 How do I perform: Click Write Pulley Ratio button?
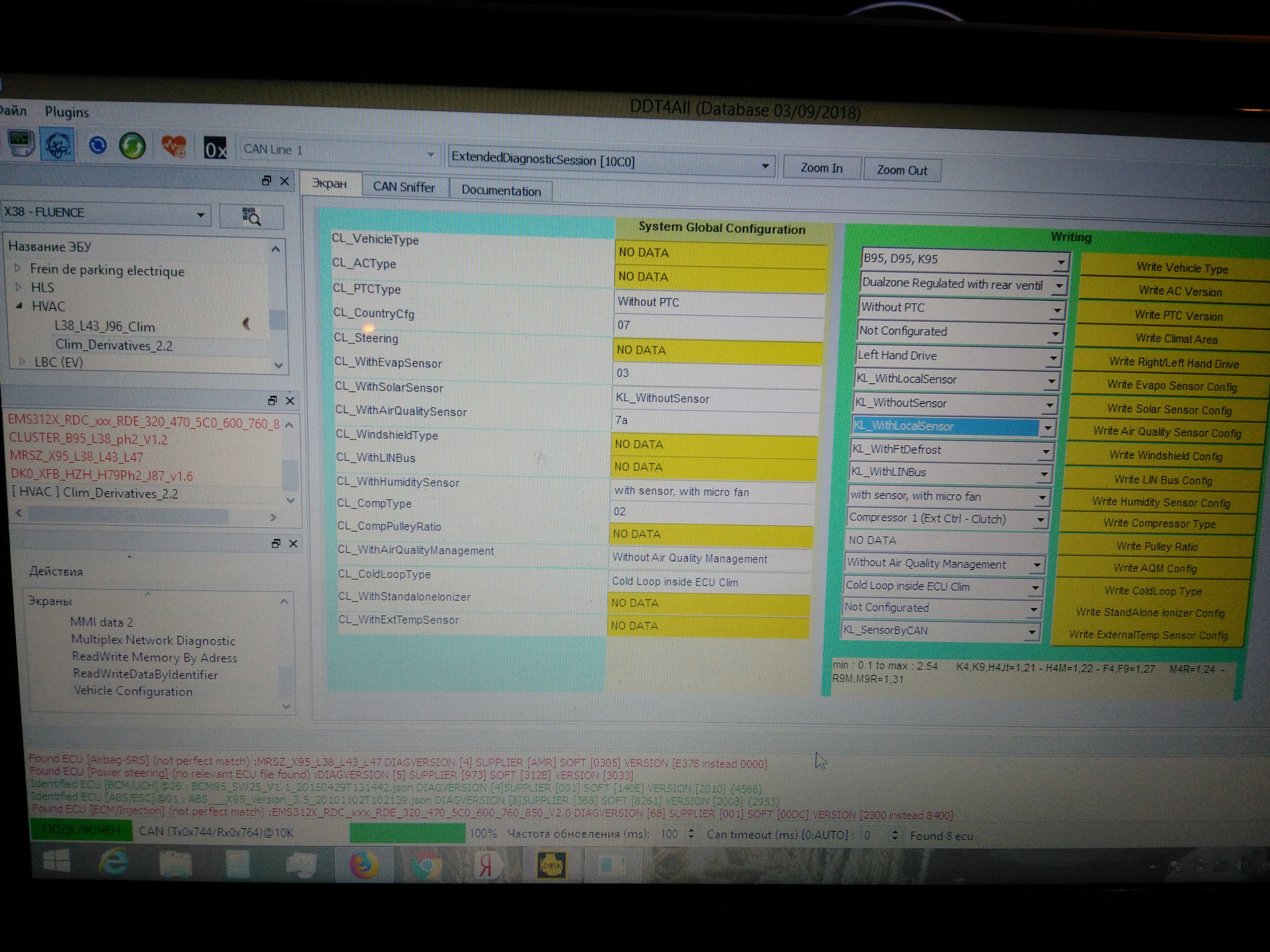click(x=1157, y=547)
